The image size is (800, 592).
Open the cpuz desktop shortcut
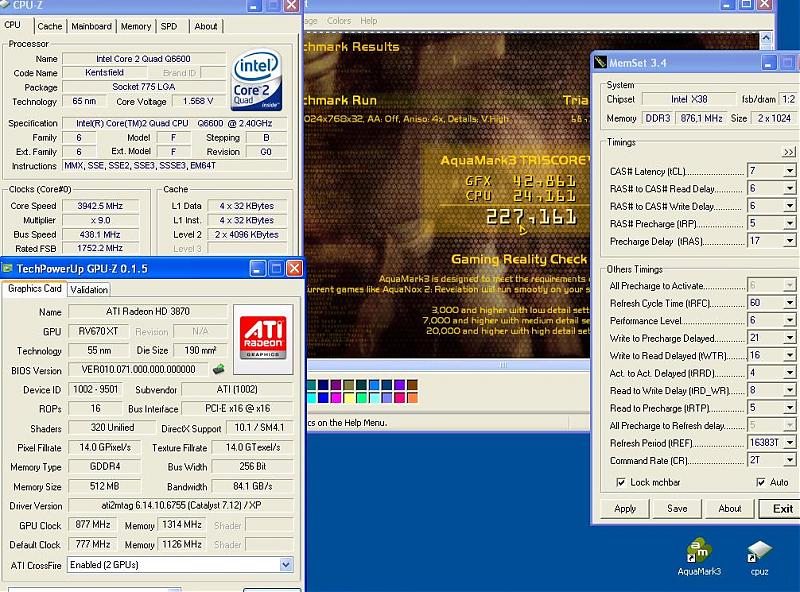(759, 558)
